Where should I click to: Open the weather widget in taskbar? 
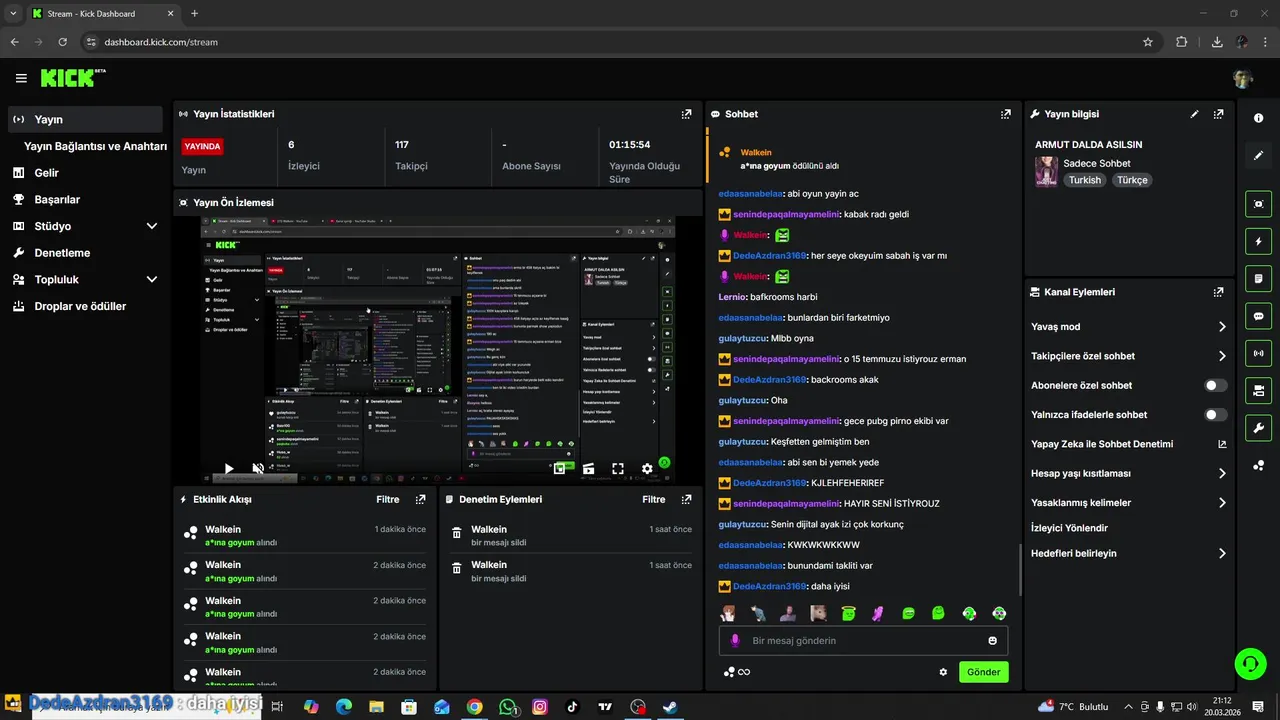click(1073, 707)
